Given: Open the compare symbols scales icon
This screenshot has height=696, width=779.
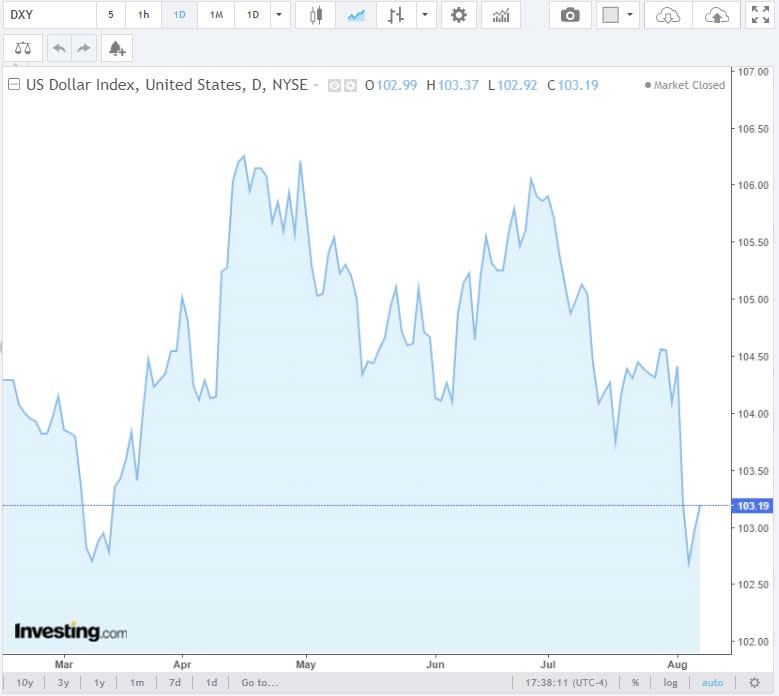Looking at the screenshot, I should click(22, 48).
